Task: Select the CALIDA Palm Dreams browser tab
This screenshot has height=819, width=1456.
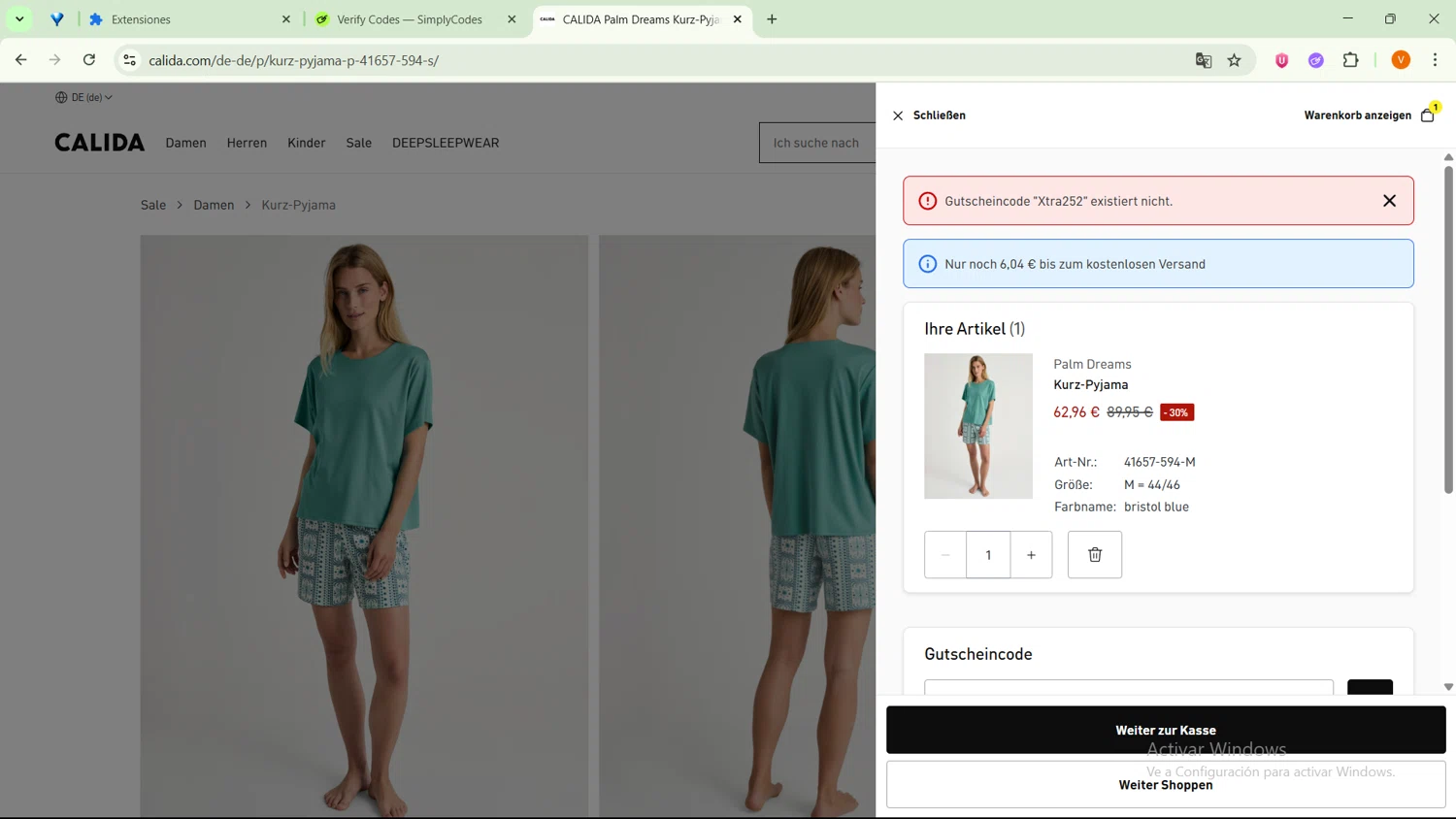Action: [641, 19]
